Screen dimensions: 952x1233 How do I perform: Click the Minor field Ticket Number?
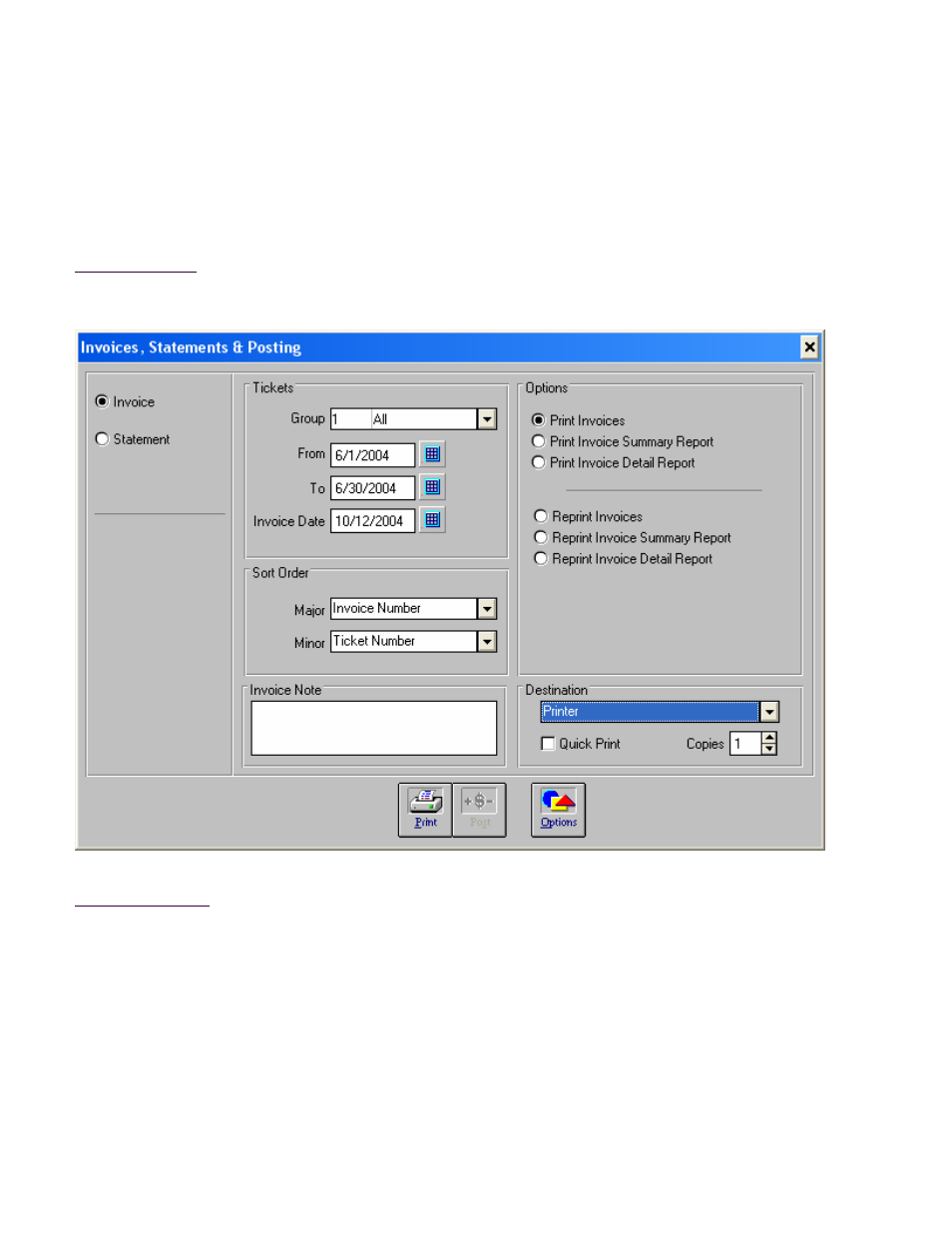click(404, 642)
